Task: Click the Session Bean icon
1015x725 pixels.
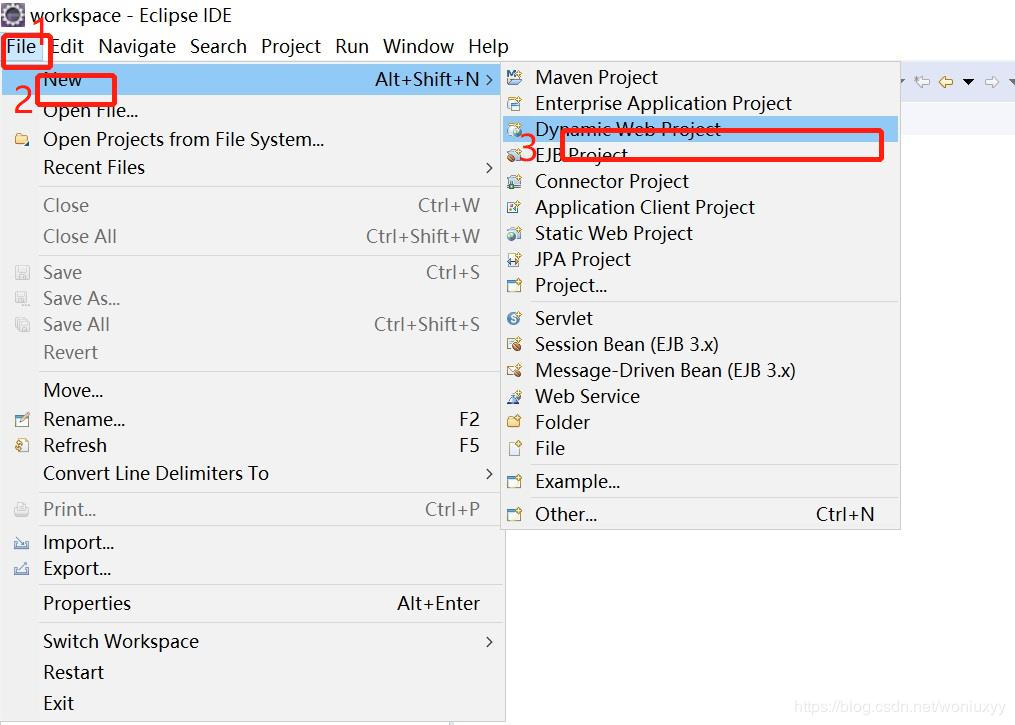Action: 515,344
